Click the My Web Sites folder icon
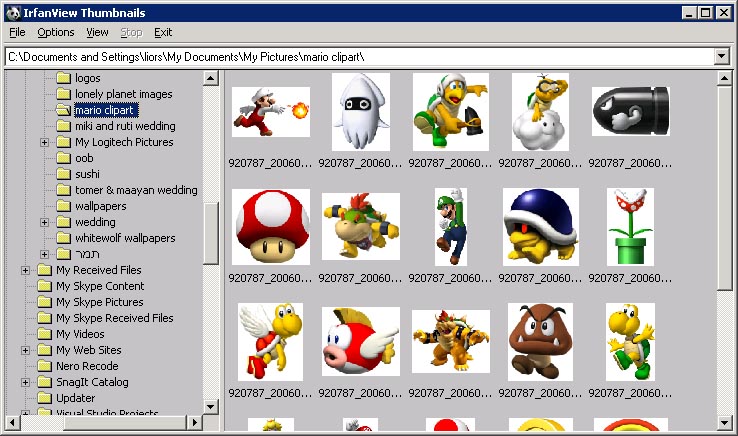 [x=44, y=350]
